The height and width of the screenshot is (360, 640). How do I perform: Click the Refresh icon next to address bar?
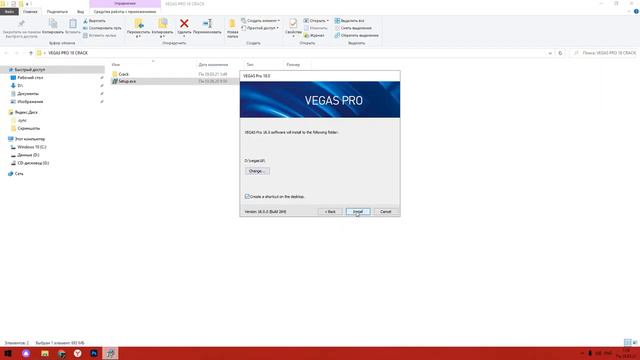click(560, 53)
